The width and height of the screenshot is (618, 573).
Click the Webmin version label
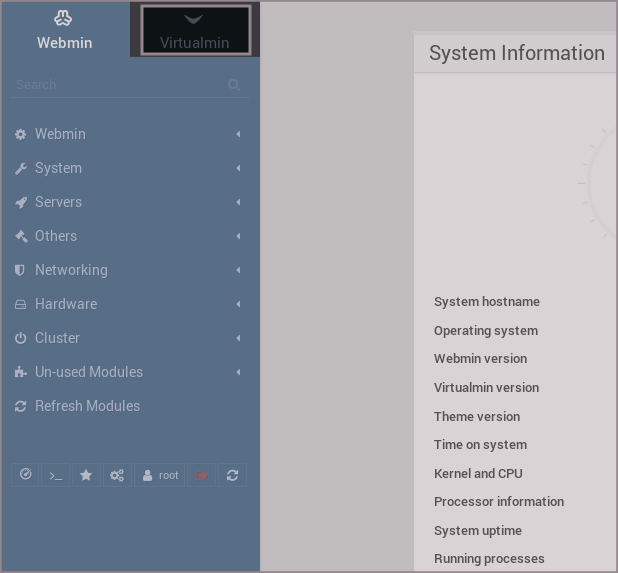[x=480, y=359]
